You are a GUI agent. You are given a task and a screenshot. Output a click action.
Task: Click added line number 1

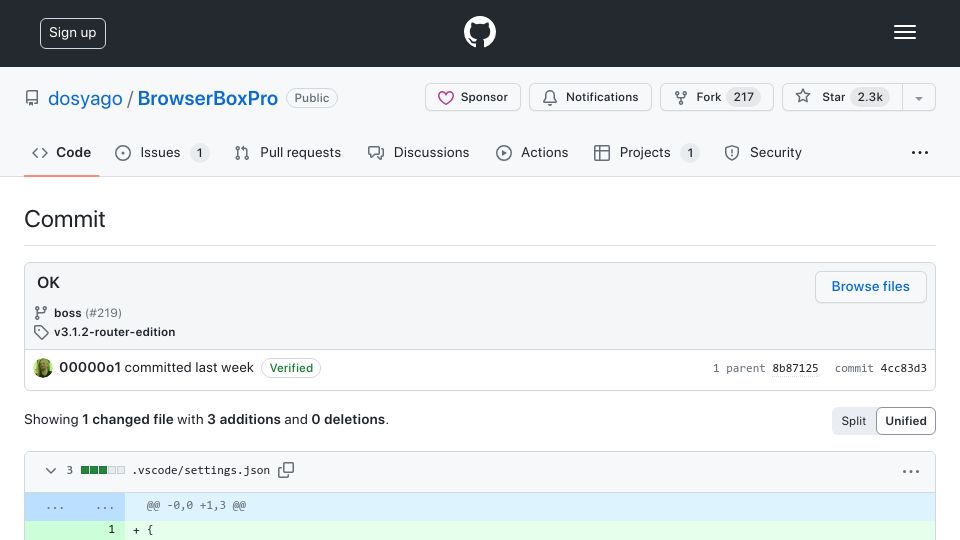point(111,530)
